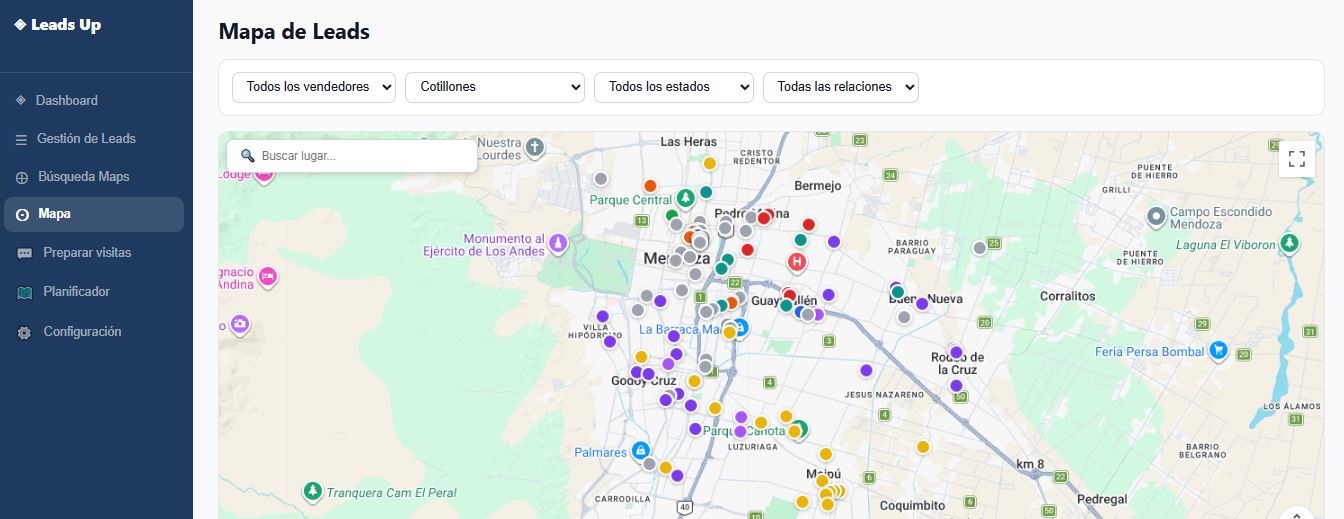Click the Coquimbito map label
This screenshot has height=519, width=1344.
point(913,505)
